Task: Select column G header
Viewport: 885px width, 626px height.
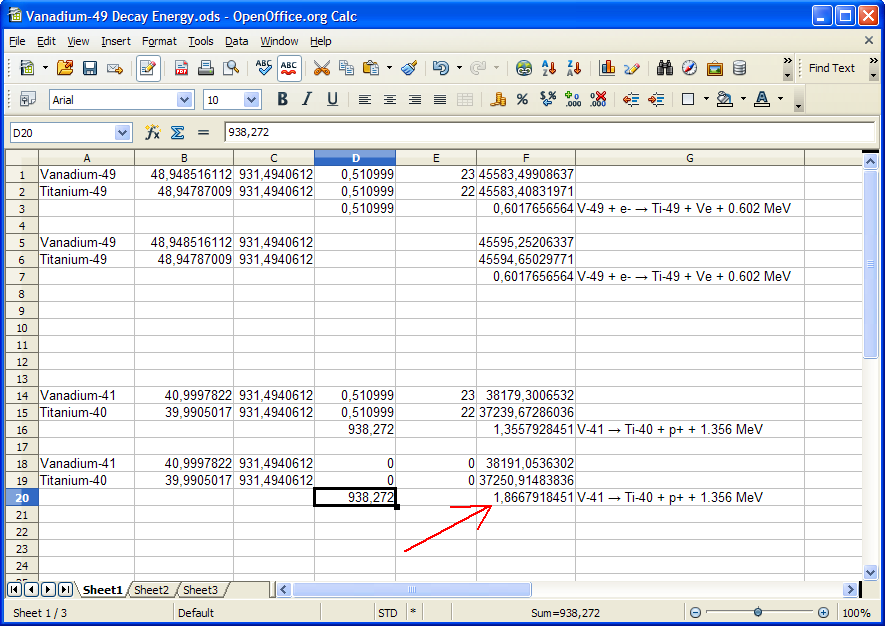Action: pyautogui.click(x=689, y=158)
